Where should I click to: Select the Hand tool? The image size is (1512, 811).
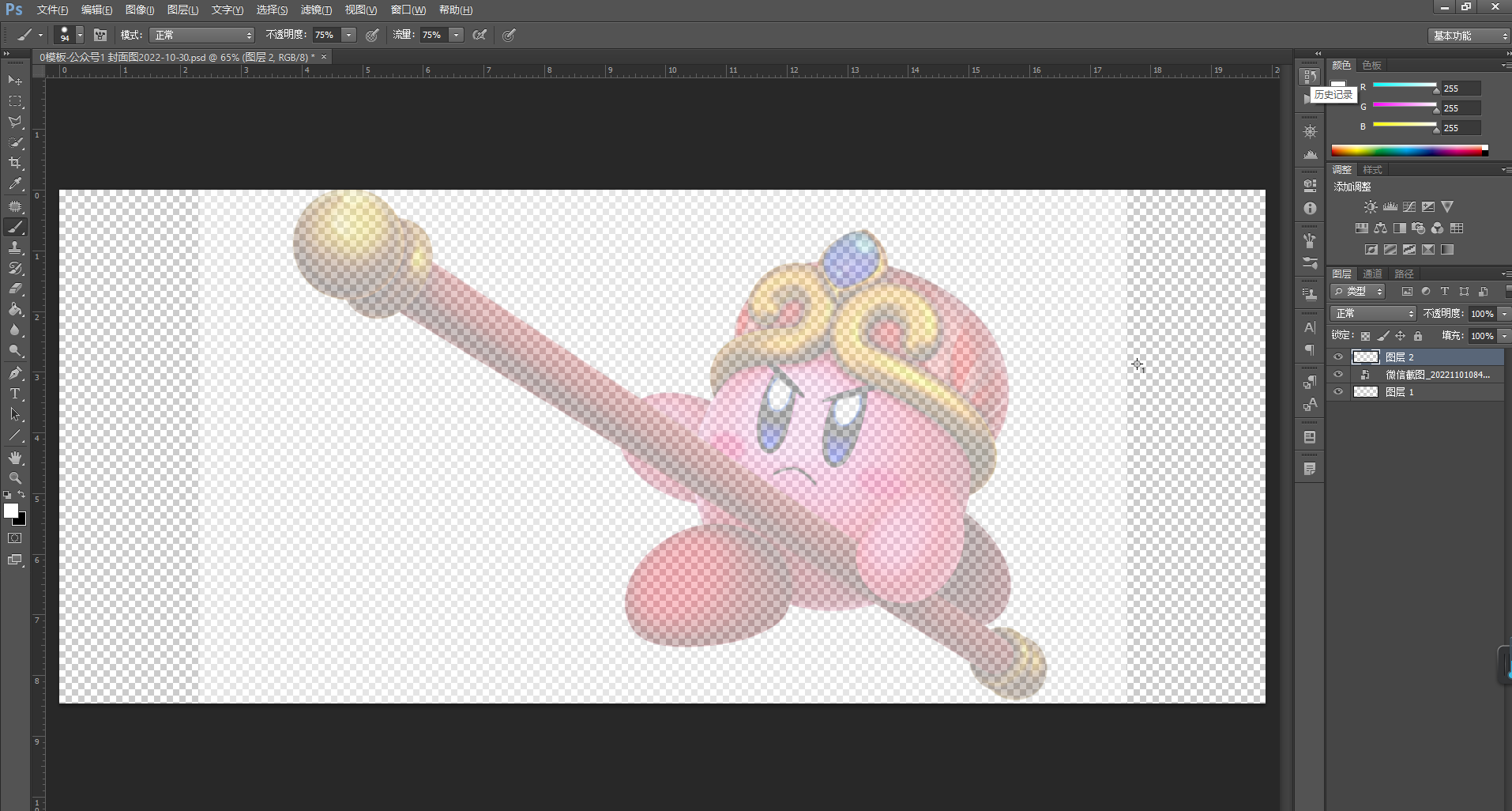[15, 458]
